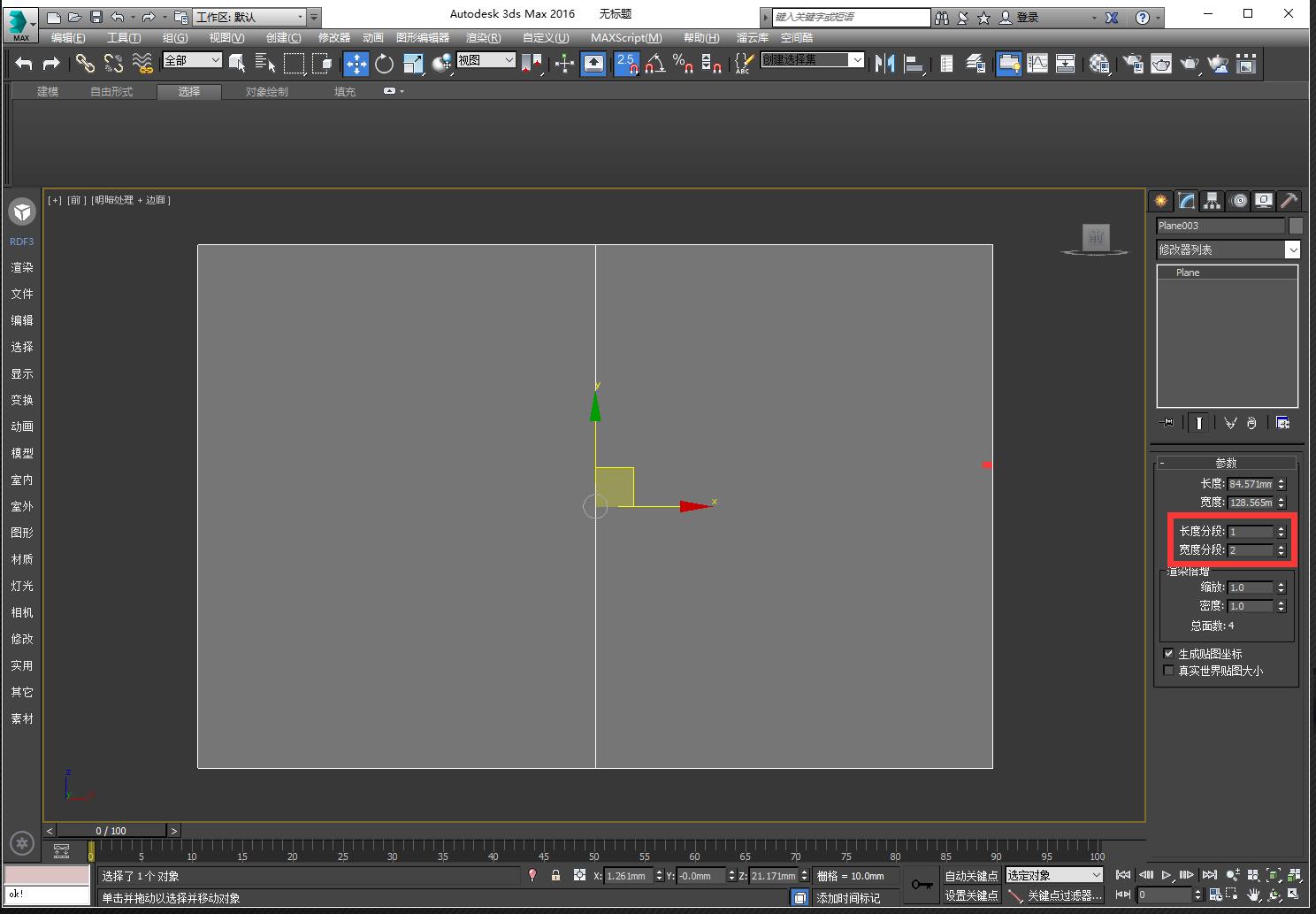Click the Select Object tool icon

point(237,63)
